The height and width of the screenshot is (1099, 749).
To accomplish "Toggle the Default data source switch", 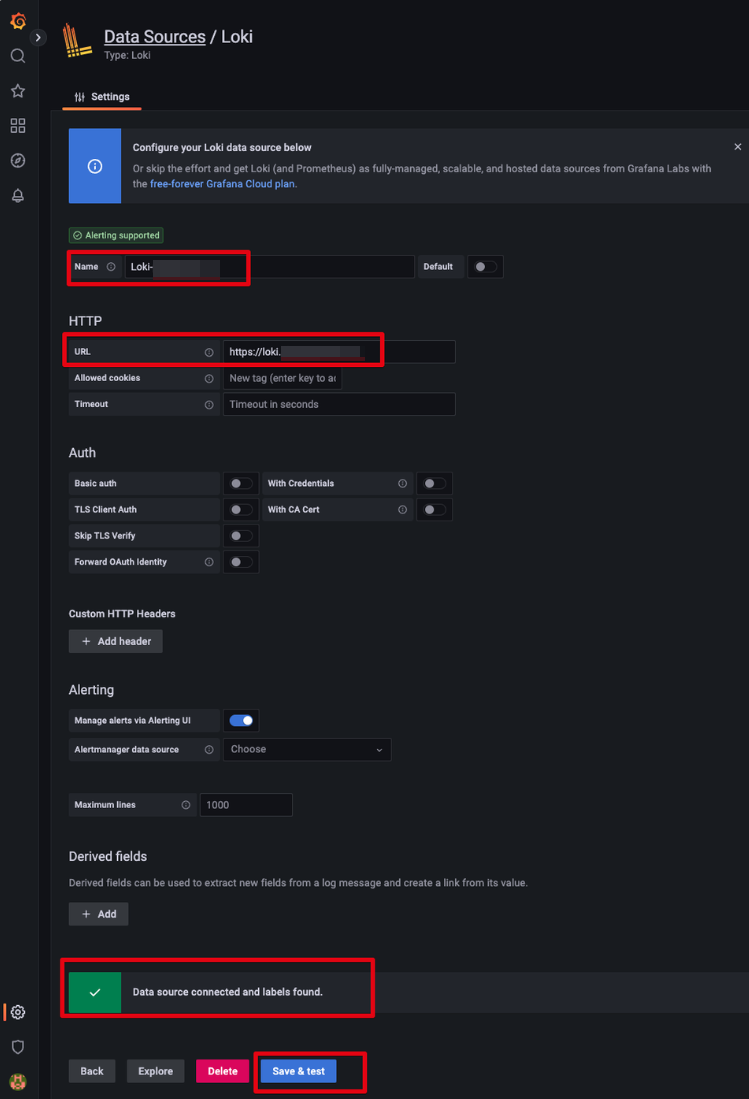I will coord(485,267).
